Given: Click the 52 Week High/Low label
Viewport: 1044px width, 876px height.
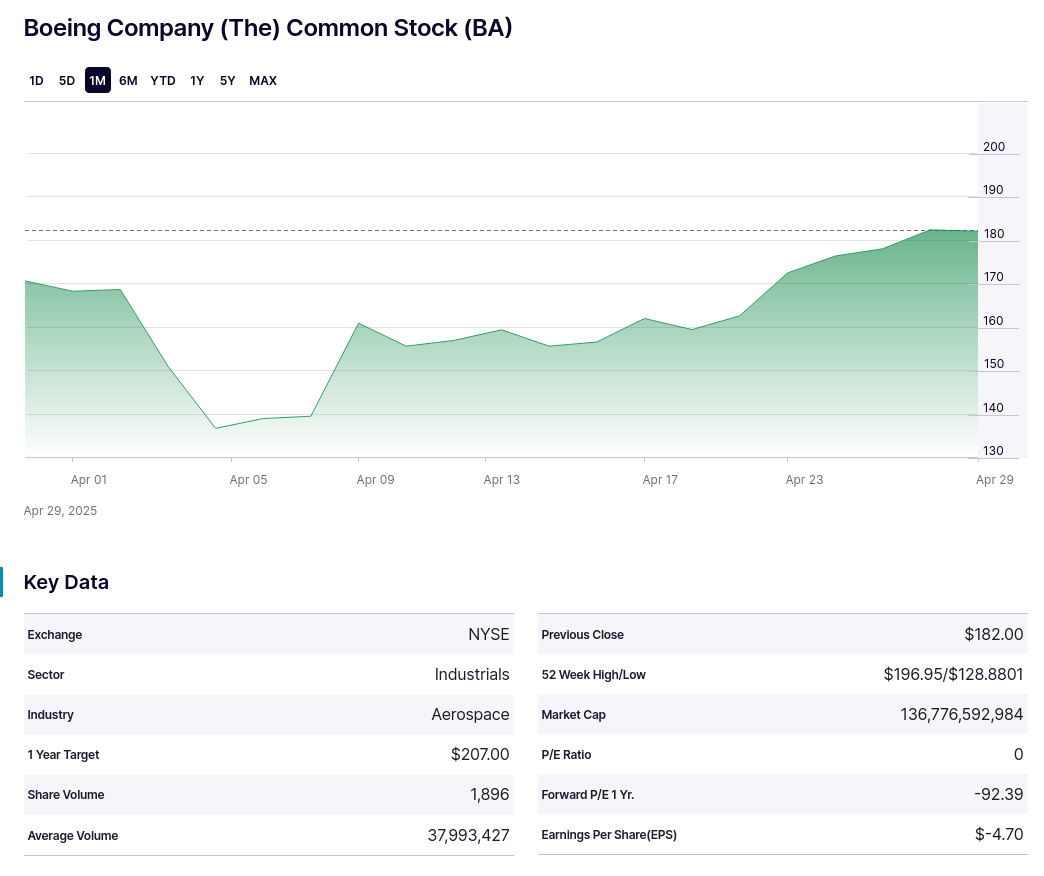Looking at the screenshot, I should click(594, 674).
